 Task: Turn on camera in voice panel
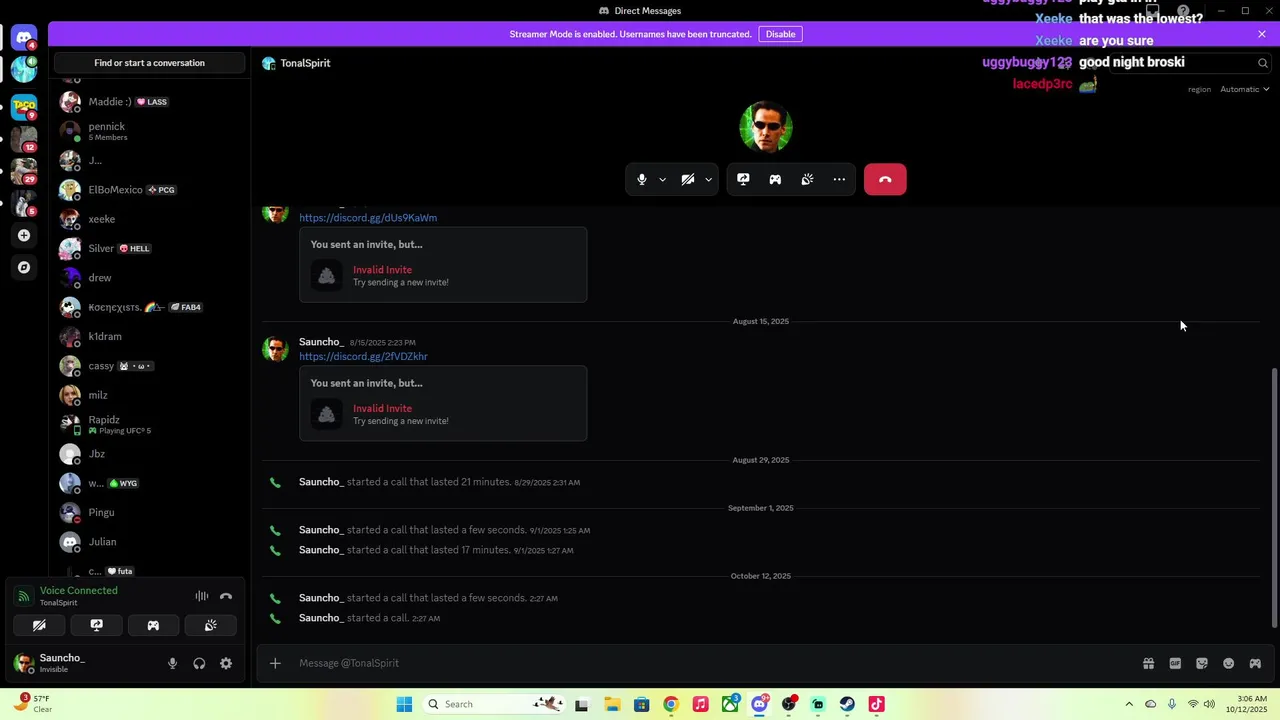tap(39, 625)
